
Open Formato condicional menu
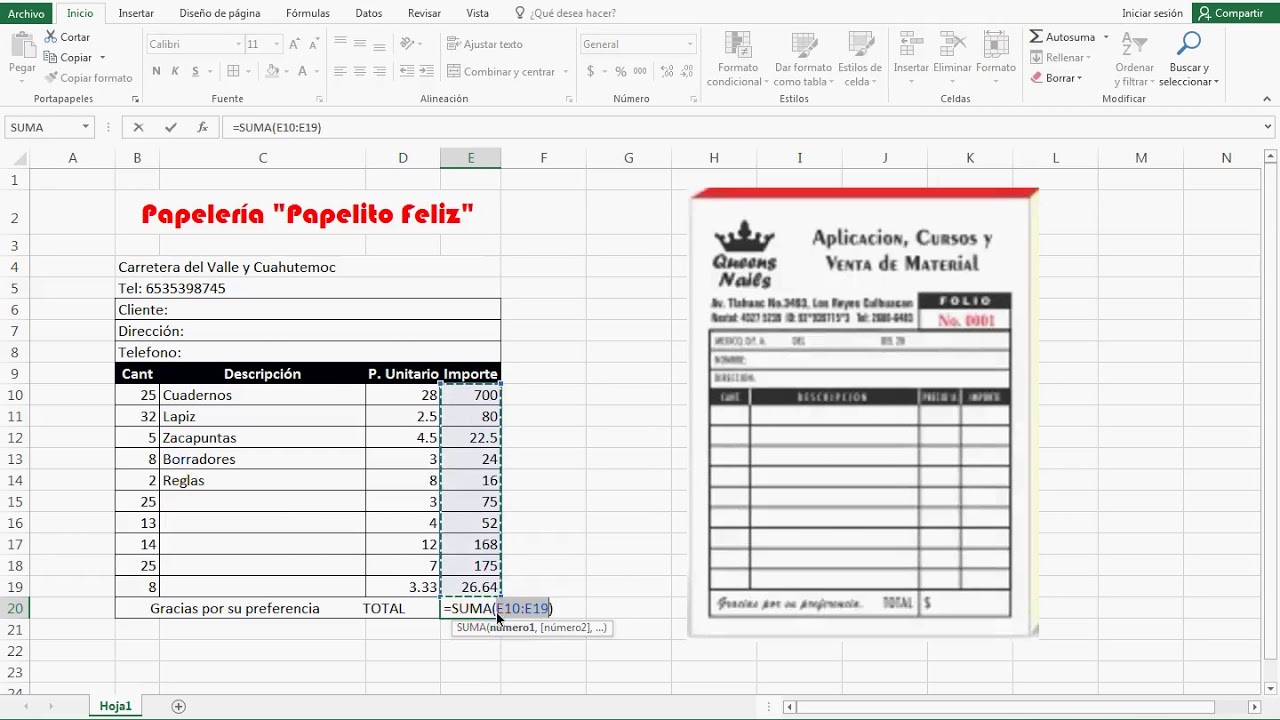(737, 58)
